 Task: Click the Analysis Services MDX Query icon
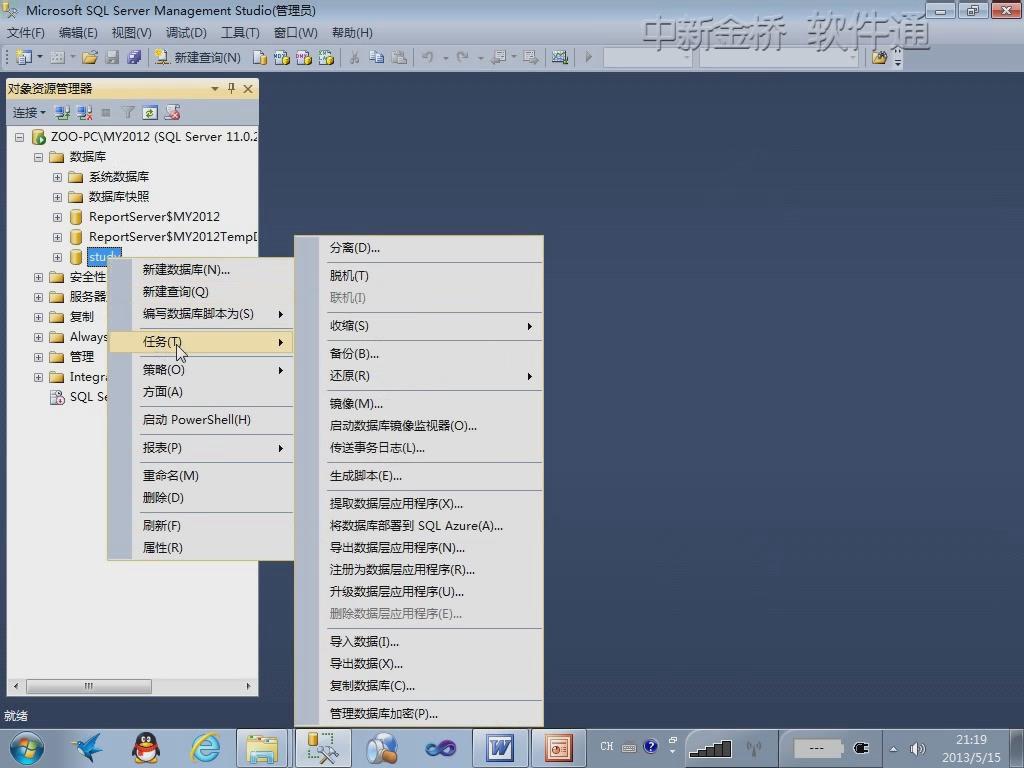pyautogui.click(x=281, y=57)
